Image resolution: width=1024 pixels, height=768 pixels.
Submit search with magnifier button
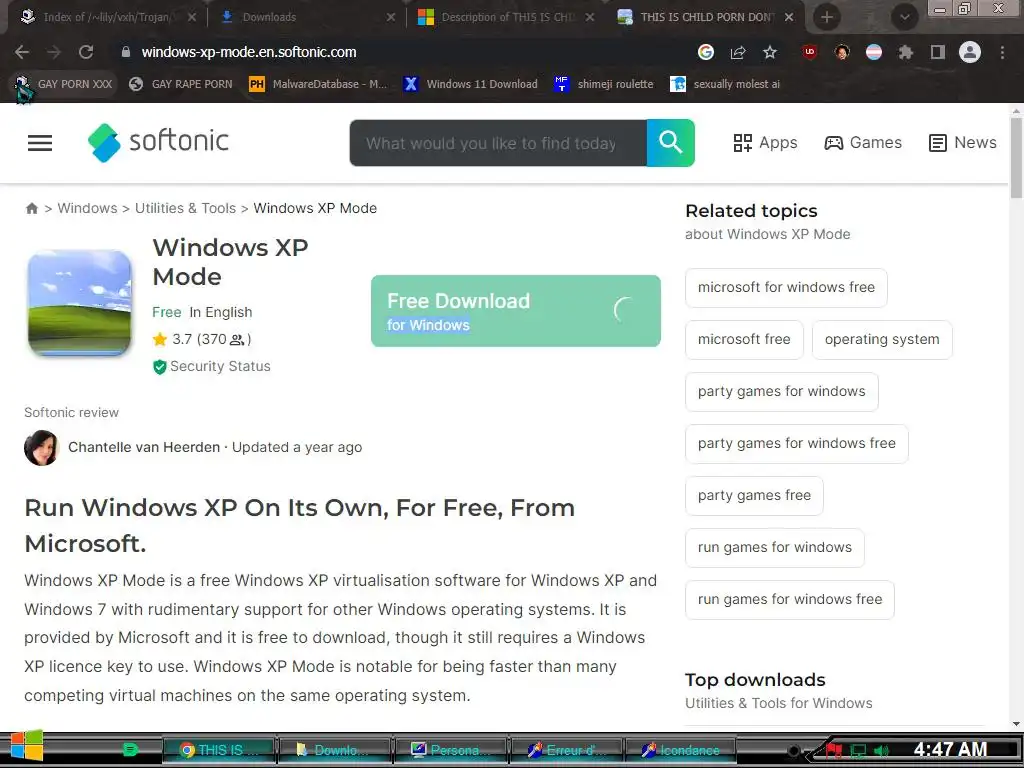point(671,143)
